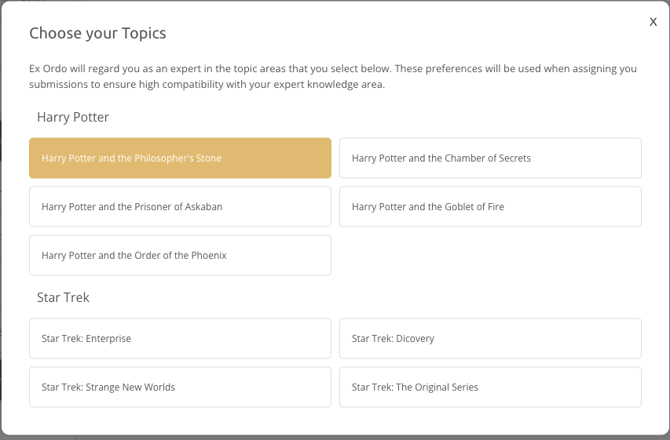Toggle the highlighted Philosopher's Stone topic off
The width and height of the screenshot is (670, 440).
click(x=180, y=158)
